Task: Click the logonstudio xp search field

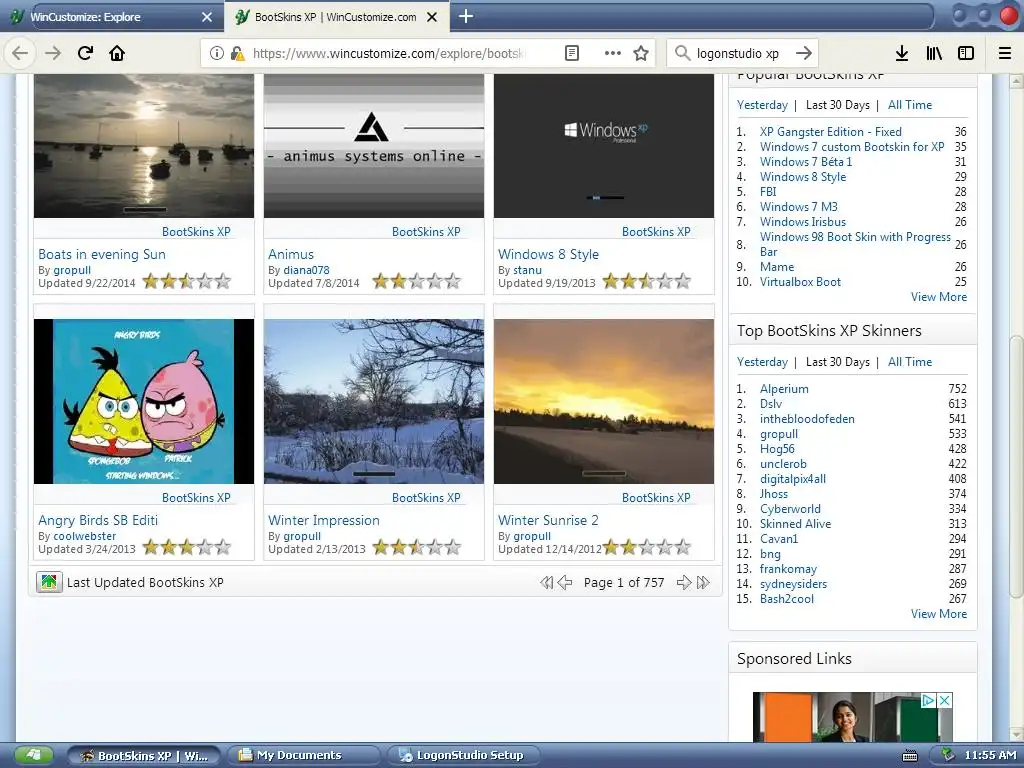Action: pyautogui.click(x=738, y=53)
